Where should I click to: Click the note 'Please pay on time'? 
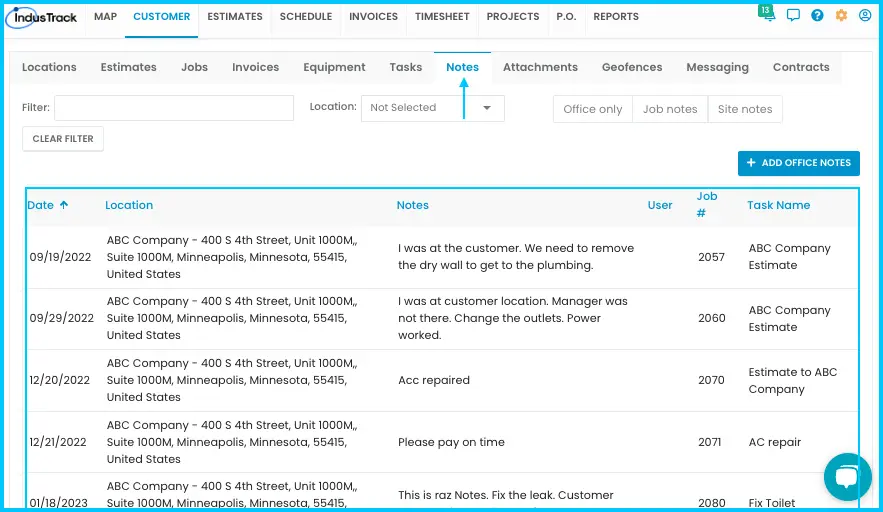(451, 442)
